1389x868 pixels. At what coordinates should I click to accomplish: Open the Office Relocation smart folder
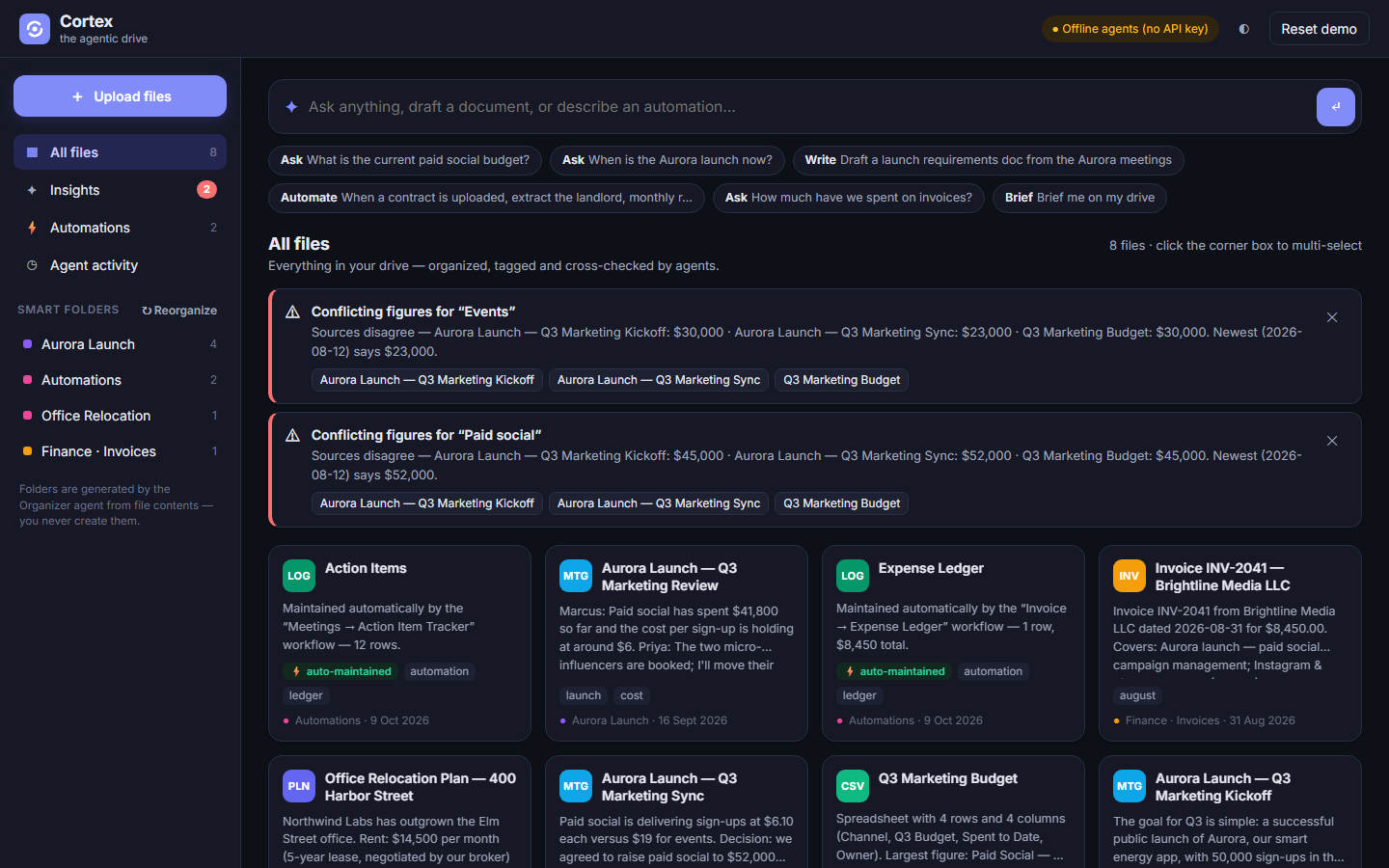pos(120,416)
